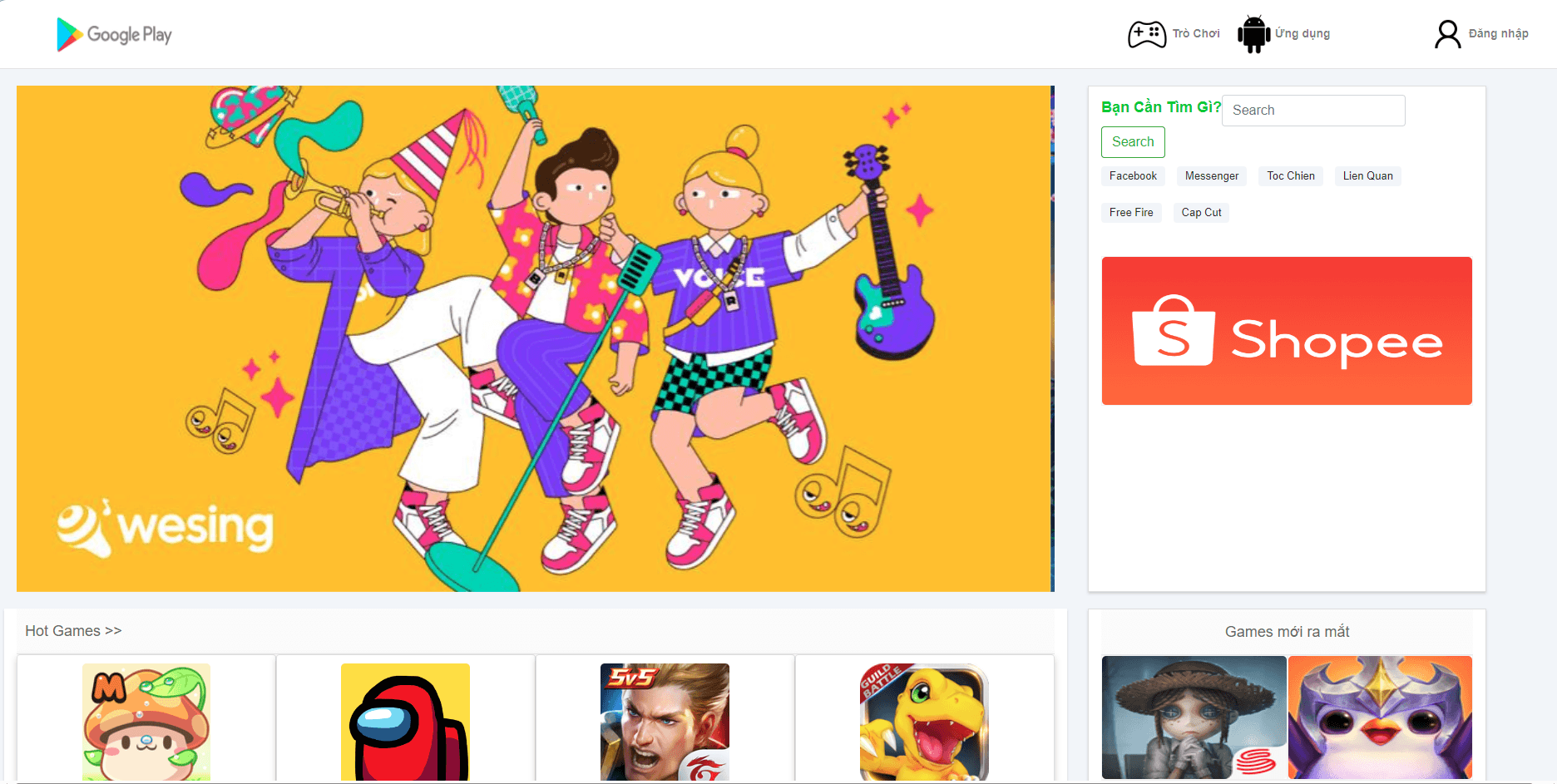Focus the Search text input field

(x=1313, y=111)
